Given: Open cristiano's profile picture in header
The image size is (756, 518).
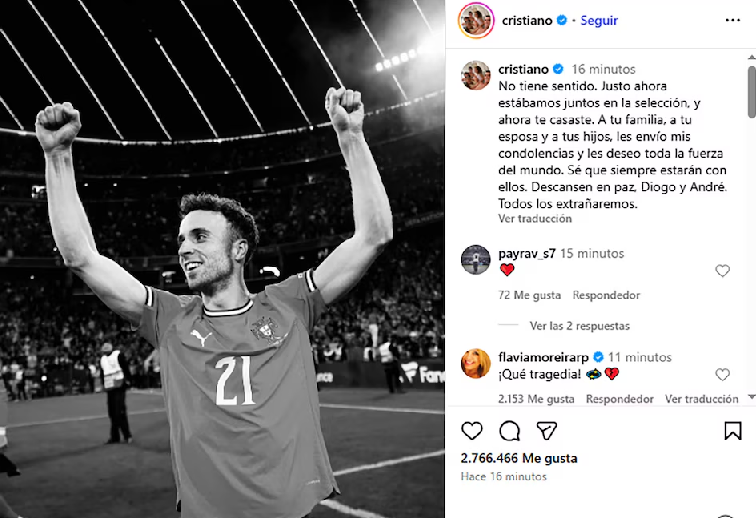Looking at the screenshot, I should tap(476, 20).
